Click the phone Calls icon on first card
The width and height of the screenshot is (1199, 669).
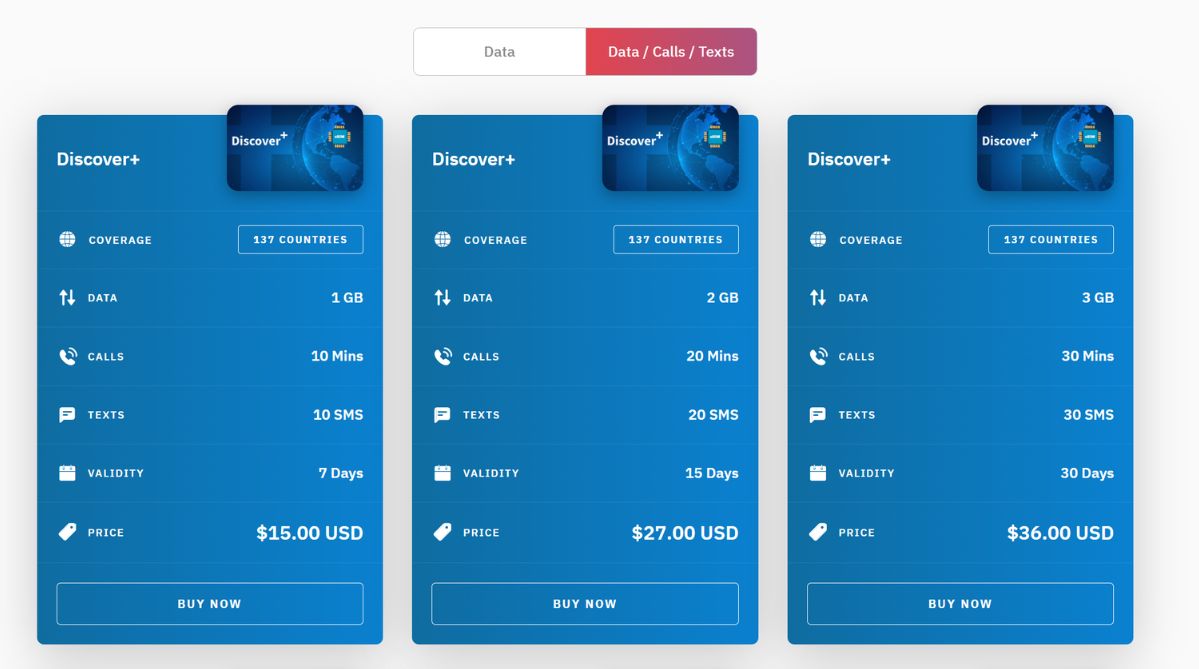[66, 355]
